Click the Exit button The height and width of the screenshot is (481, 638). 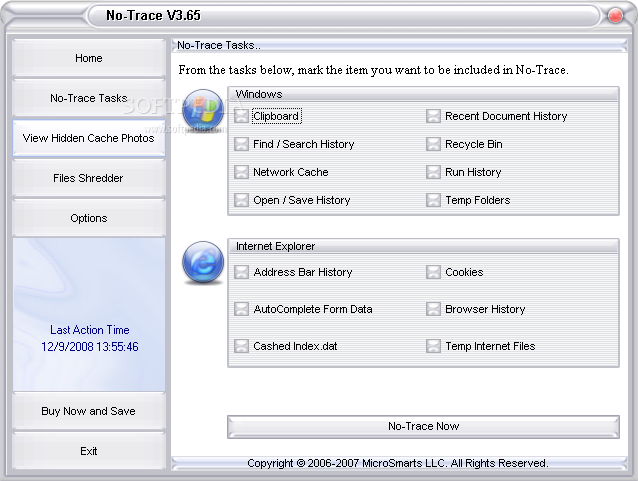89,451
